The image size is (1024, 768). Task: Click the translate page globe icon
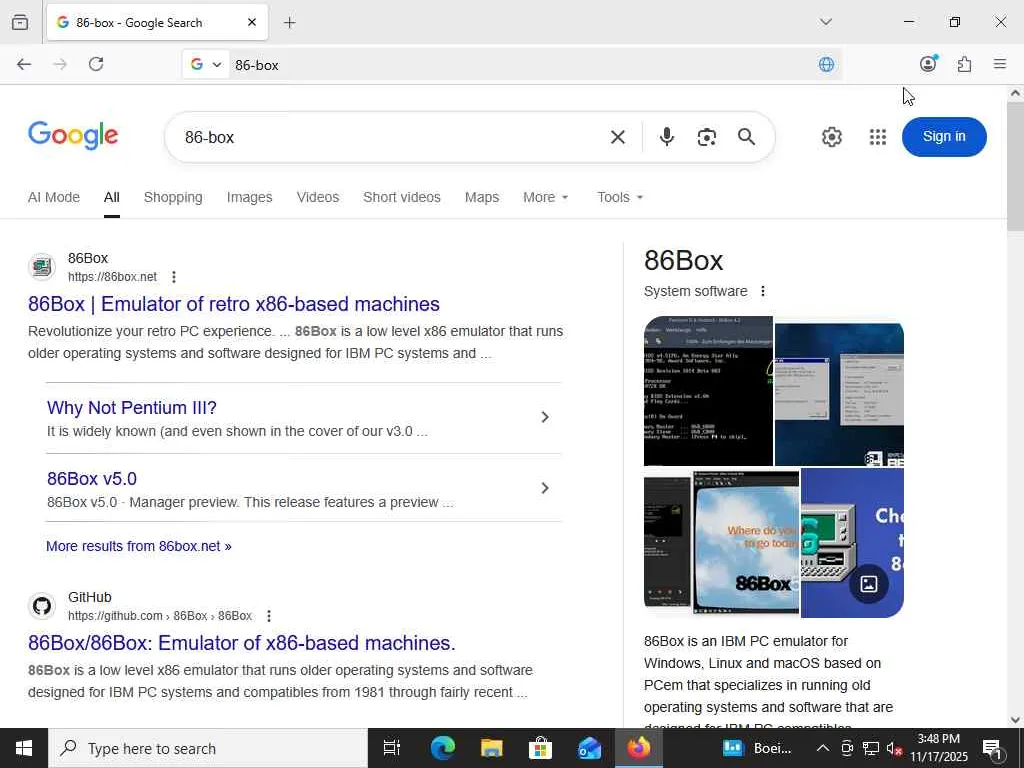point(826,64)
